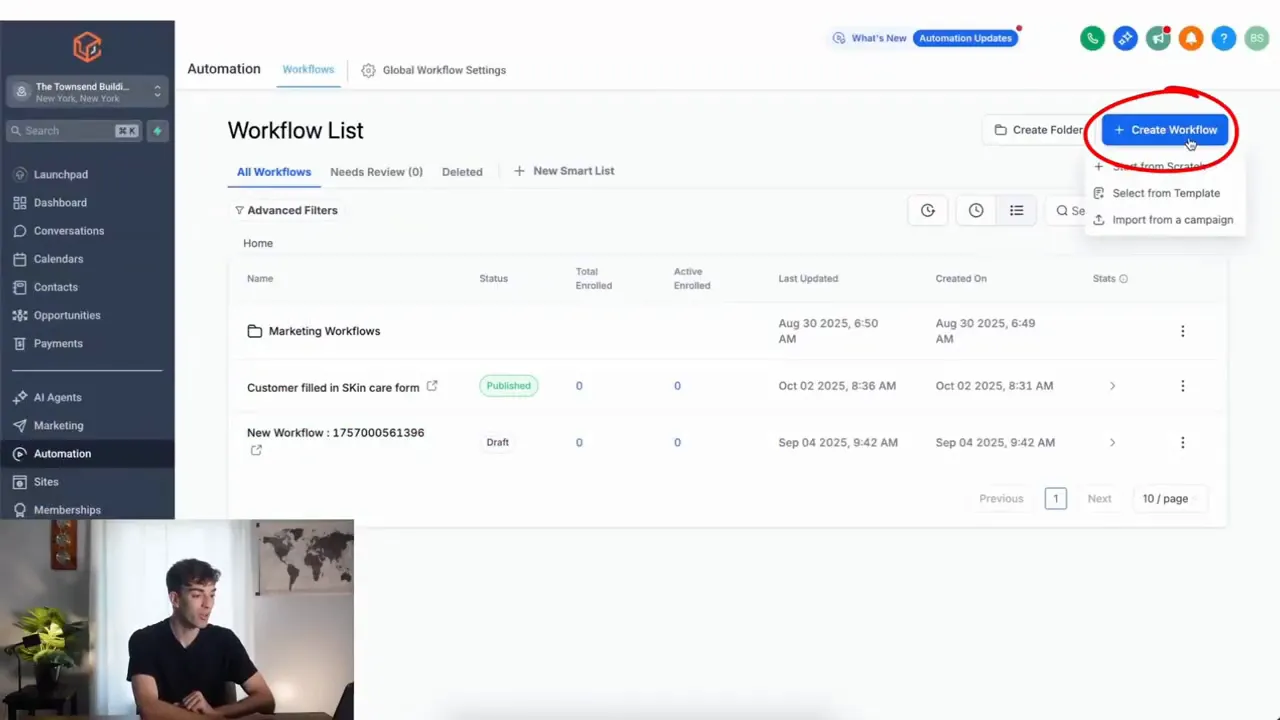This screenshot has height=720, width=1280.
Task: Open the 10 / page dropdown
Action: tap(1164, 498)
